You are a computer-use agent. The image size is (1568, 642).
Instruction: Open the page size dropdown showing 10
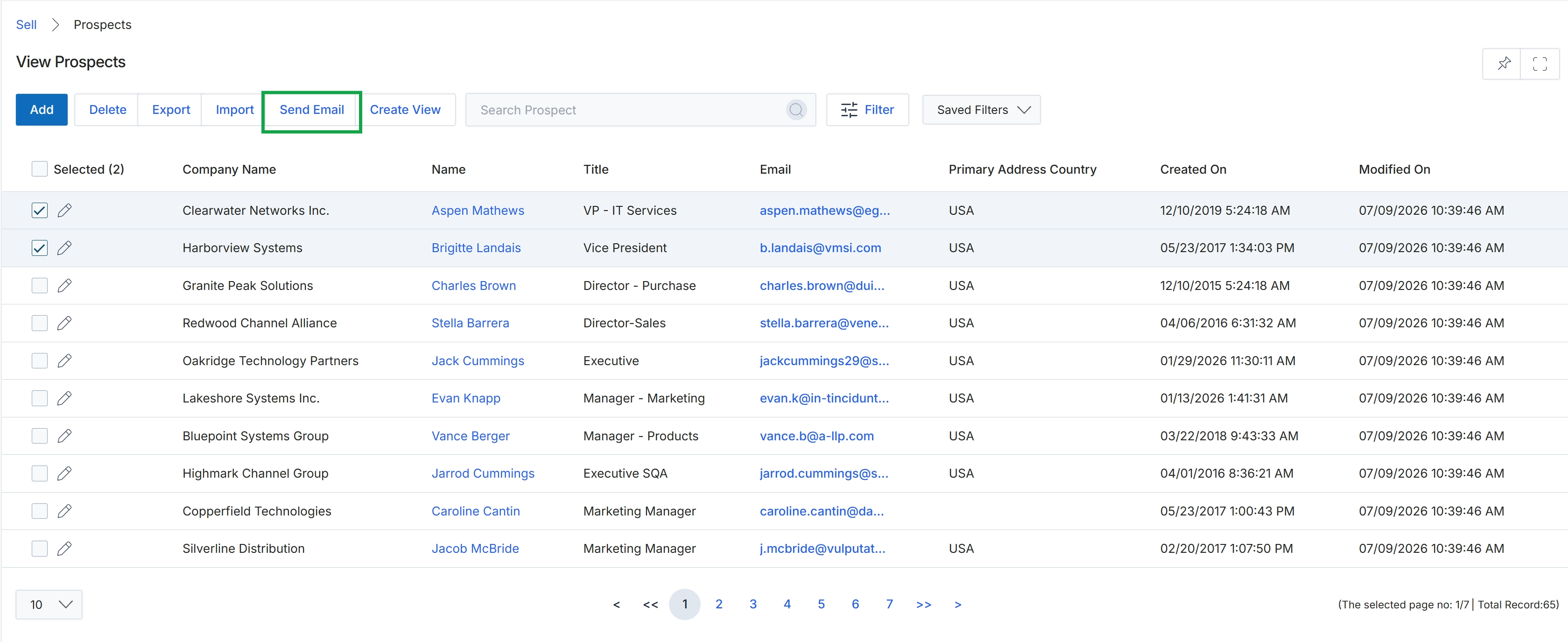point(49,604)
